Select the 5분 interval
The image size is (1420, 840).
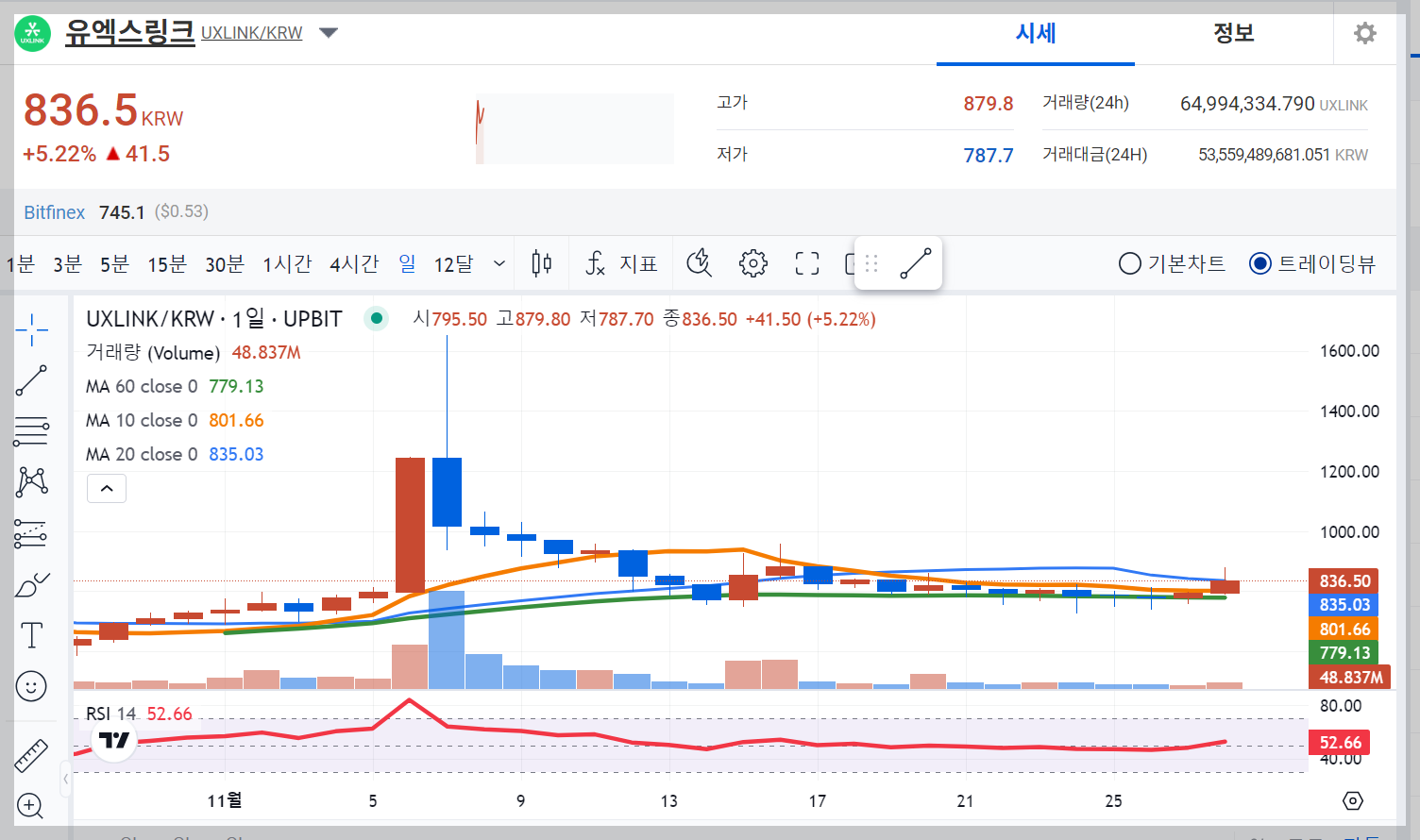pos(114,263)
